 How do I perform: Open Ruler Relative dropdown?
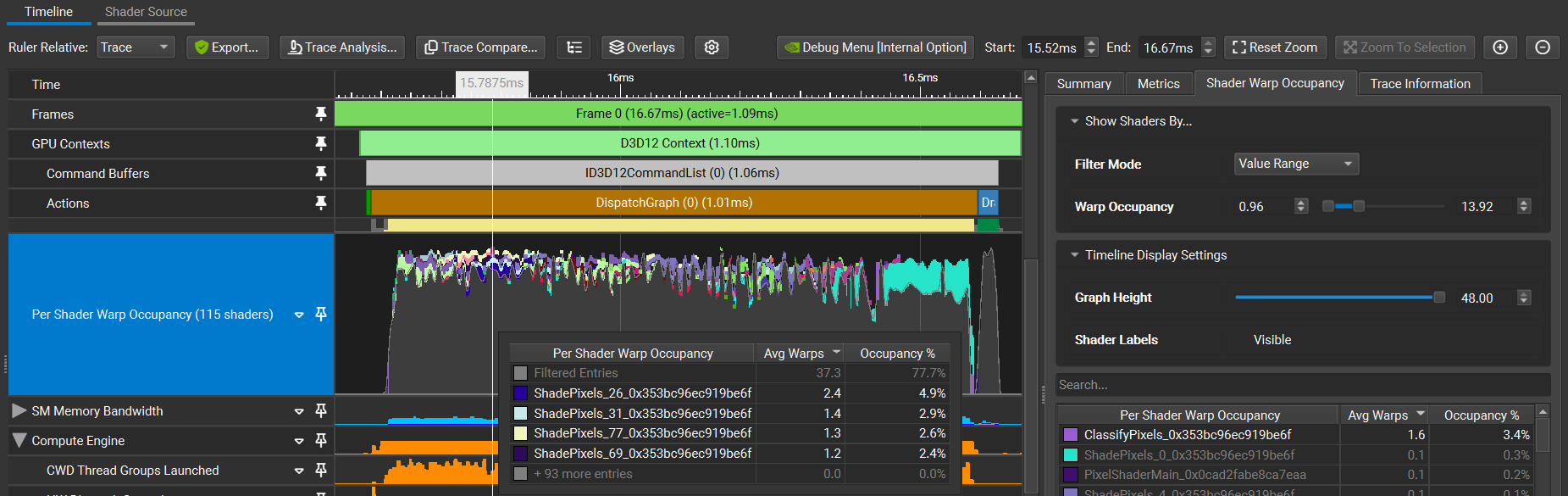point(136,47)
